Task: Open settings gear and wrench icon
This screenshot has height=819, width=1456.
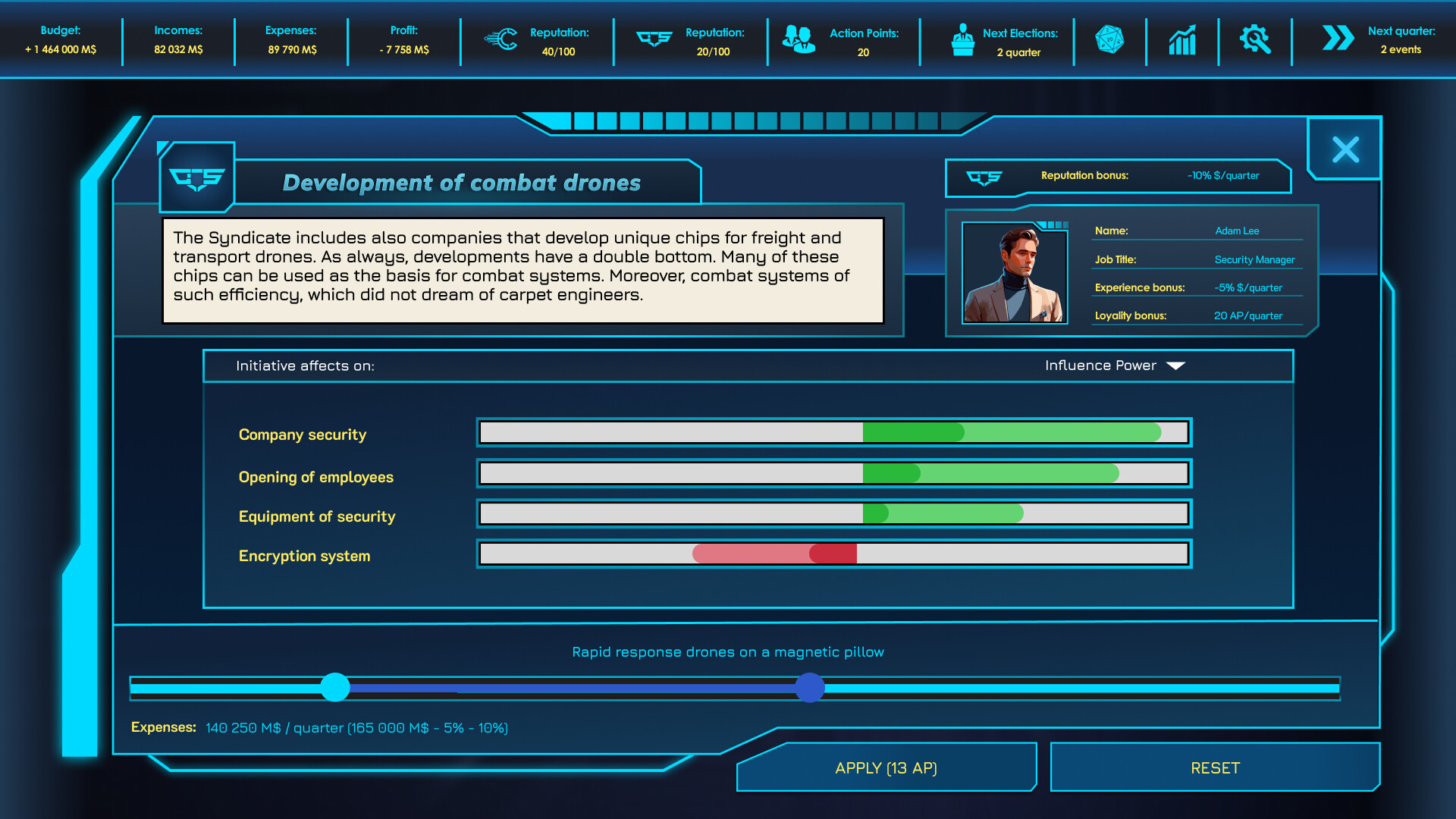Action: 1254,39
